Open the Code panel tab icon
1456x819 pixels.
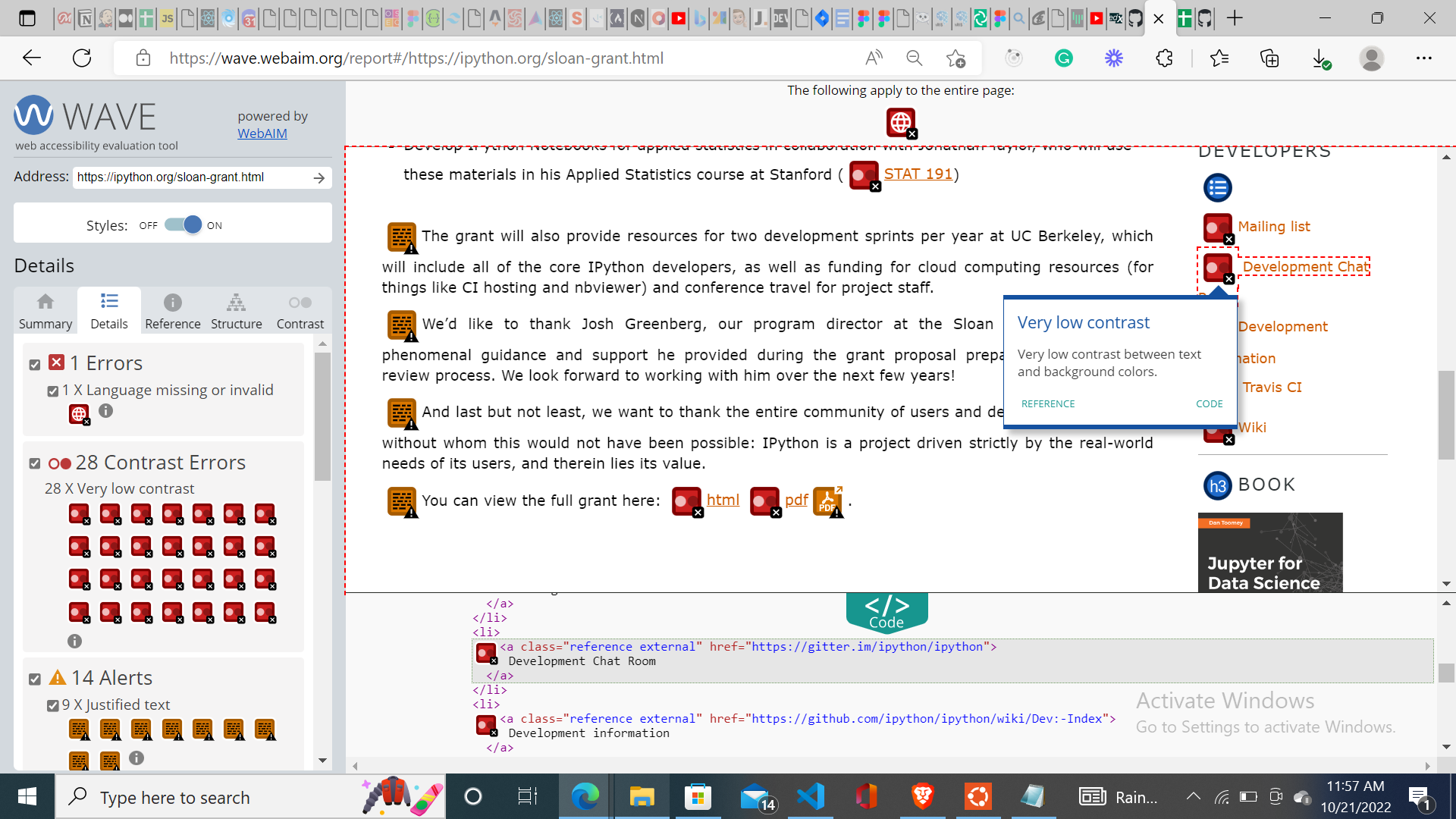pyautogui.click(x=886, y=611)
